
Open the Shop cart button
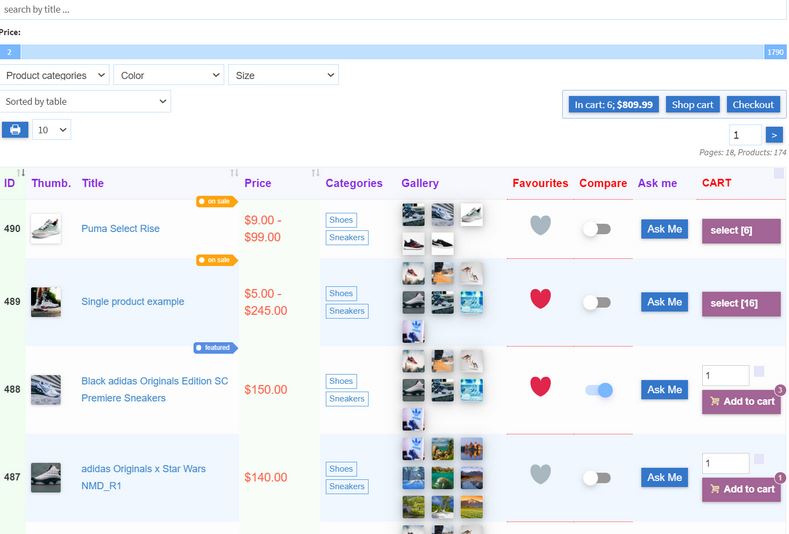click(692, 105)
